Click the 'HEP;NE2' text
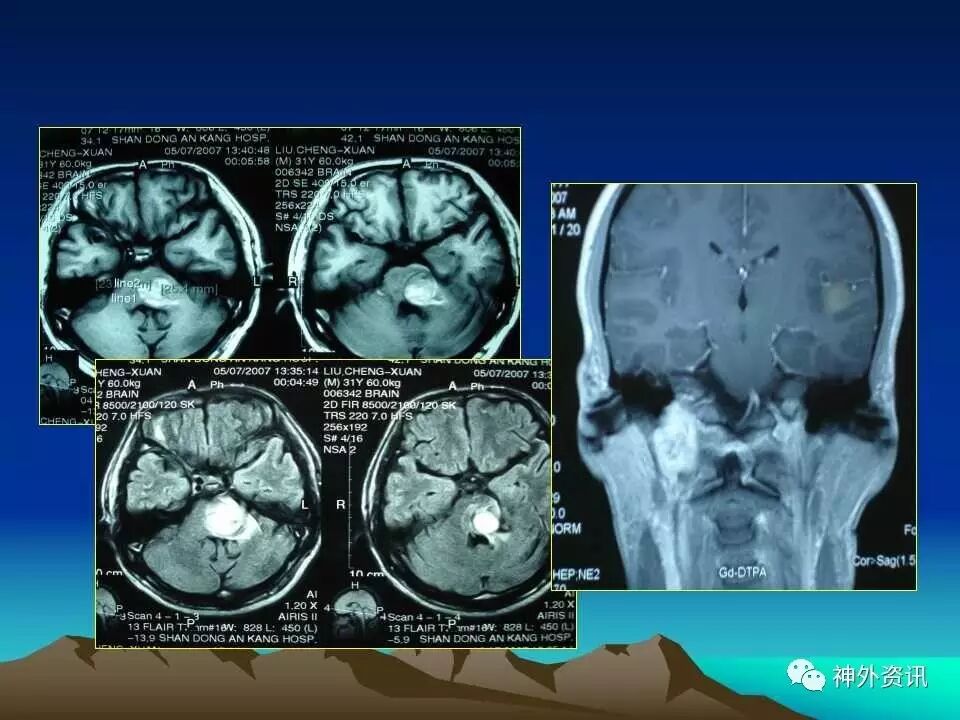Image resolution: width=960 pixels, height=720 pixels. 576,574
